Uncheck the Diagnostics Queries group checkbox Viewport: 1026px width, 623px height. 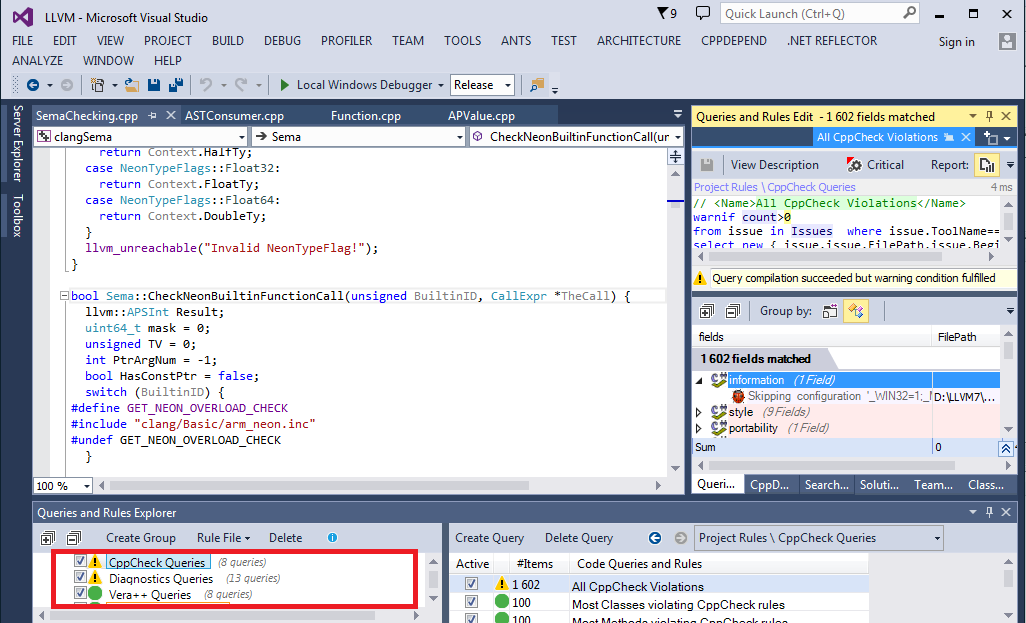[x=80, y=577]
